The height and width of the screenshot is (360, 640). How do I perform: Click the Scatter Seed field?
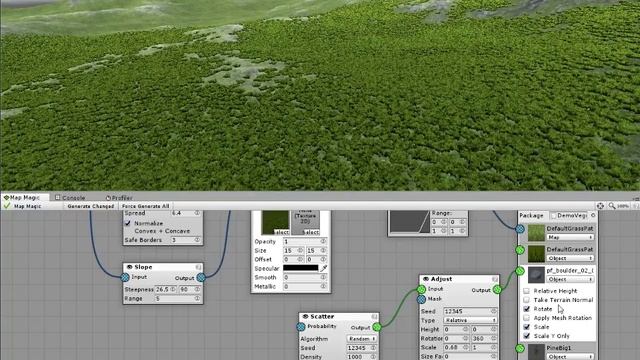361,348
